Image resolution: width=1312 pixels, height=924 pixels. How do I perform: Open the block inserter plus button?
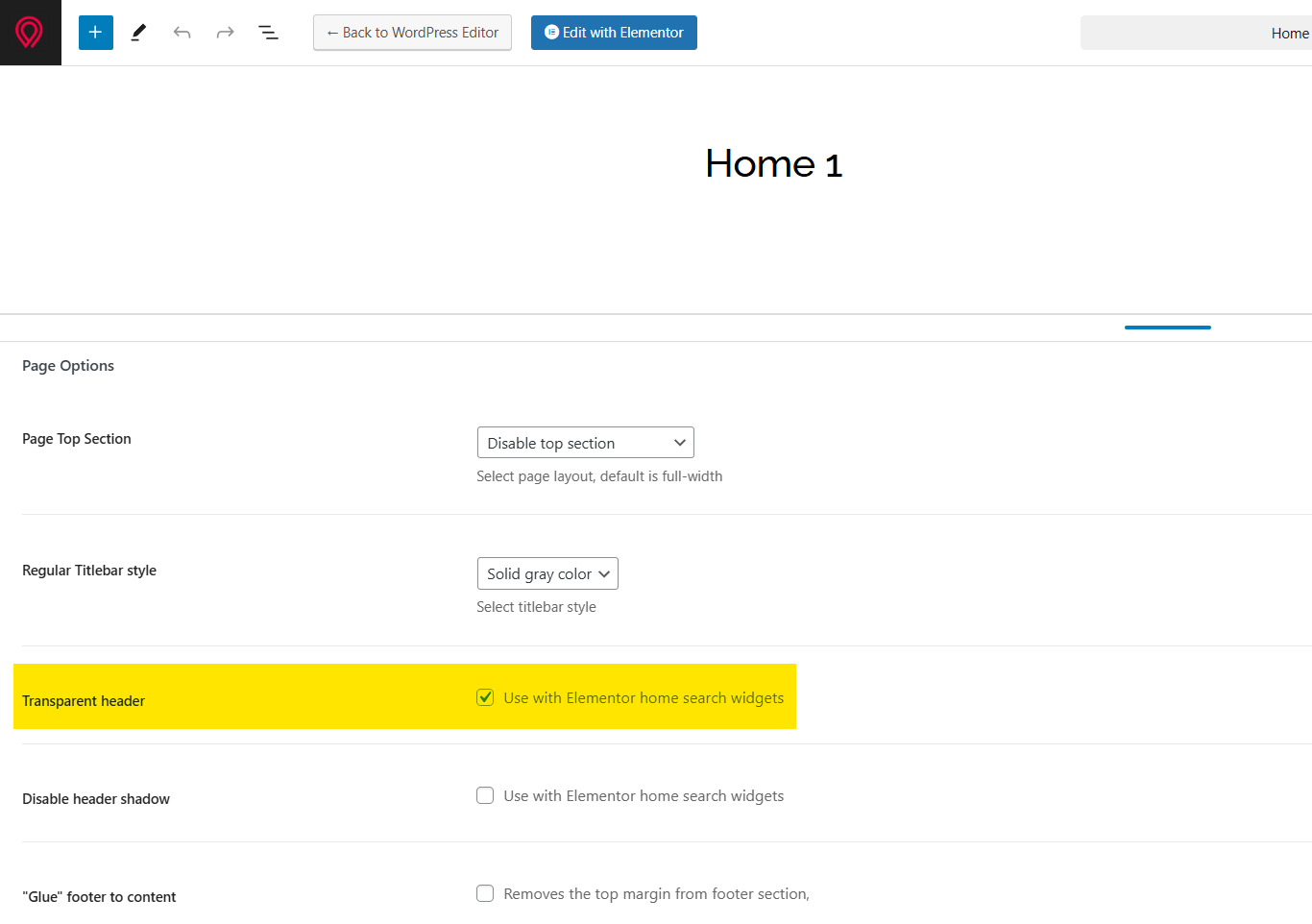click(95, 33)
